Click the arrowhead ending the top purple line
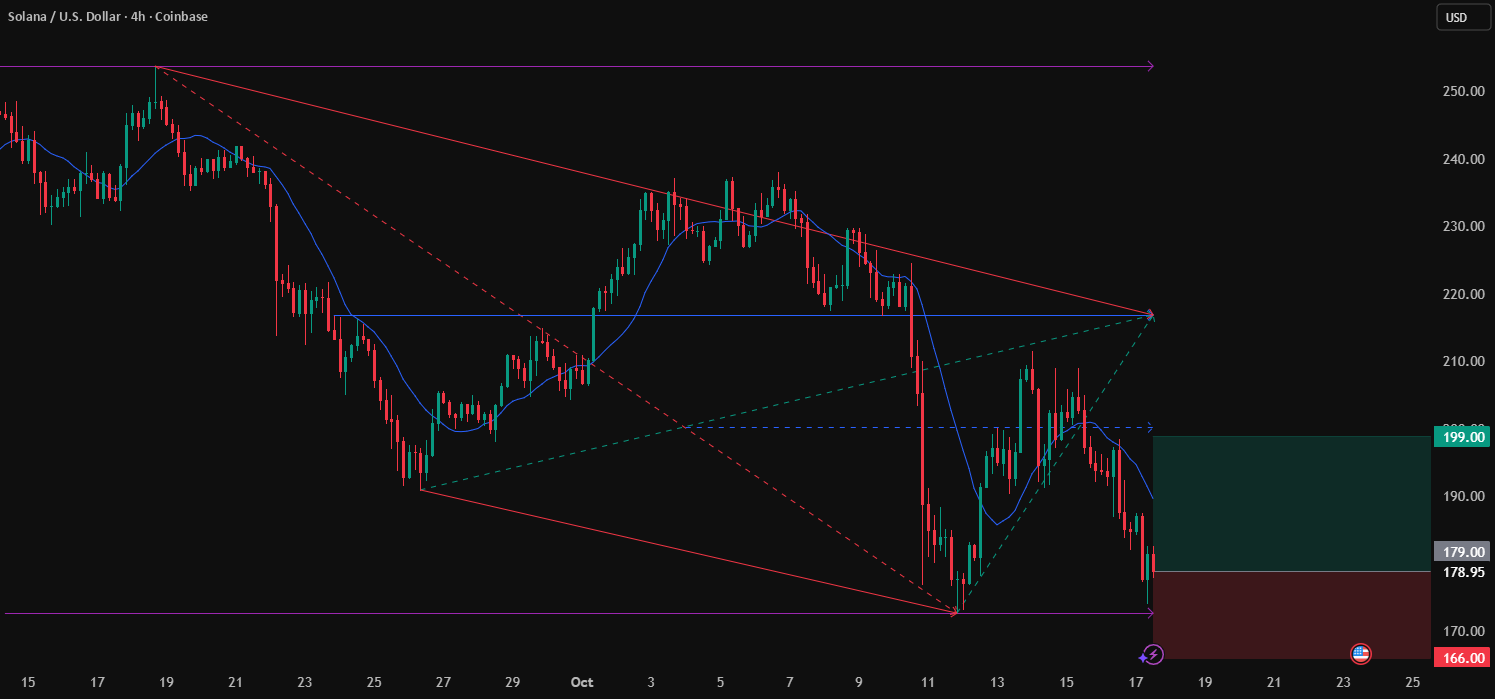The image size is (1495, 699). pos(1150,67)
